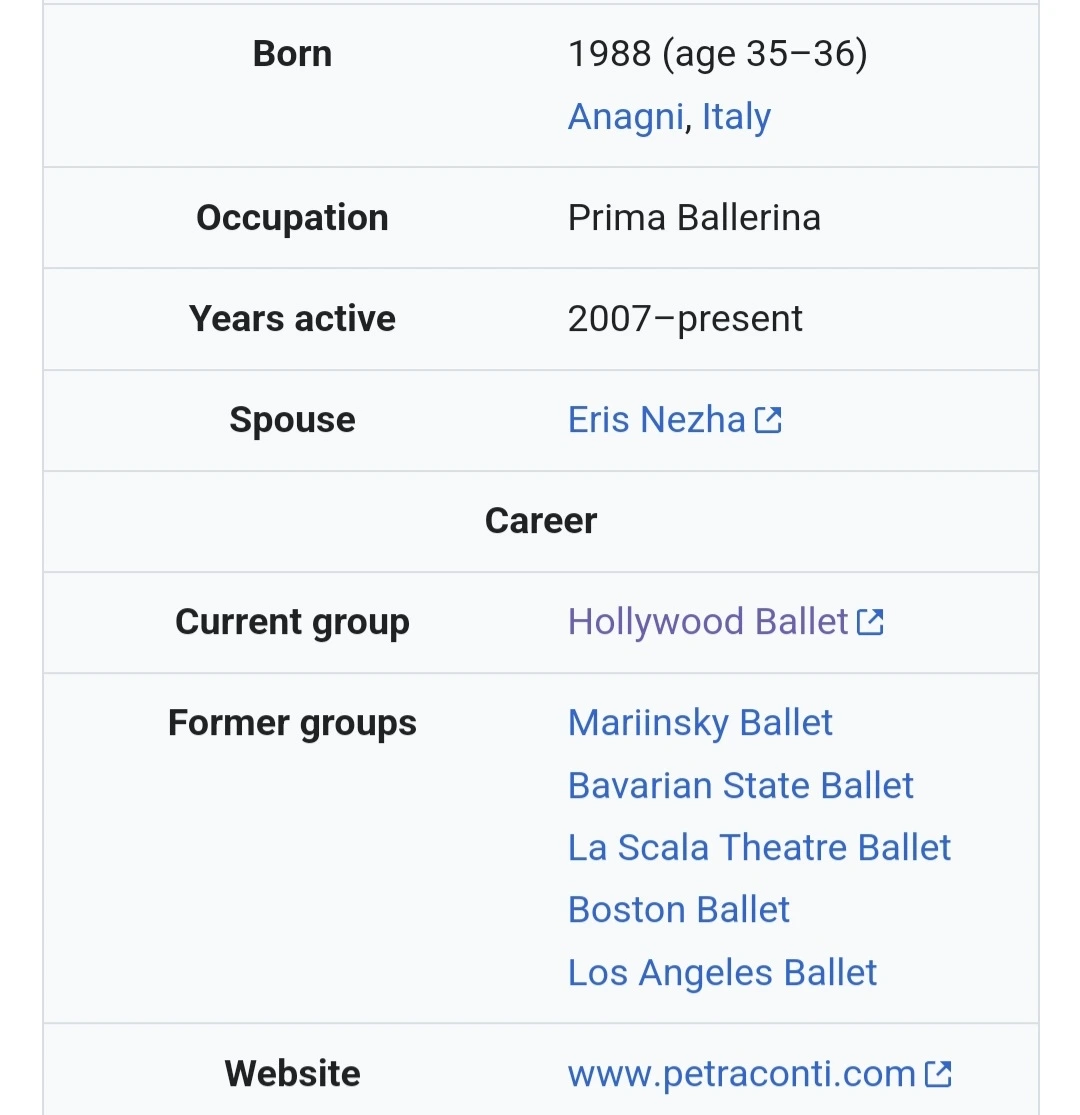Viewport: 1080px width, 1115px height.
Task: Follow the Italy link
Action: (736, 117)
